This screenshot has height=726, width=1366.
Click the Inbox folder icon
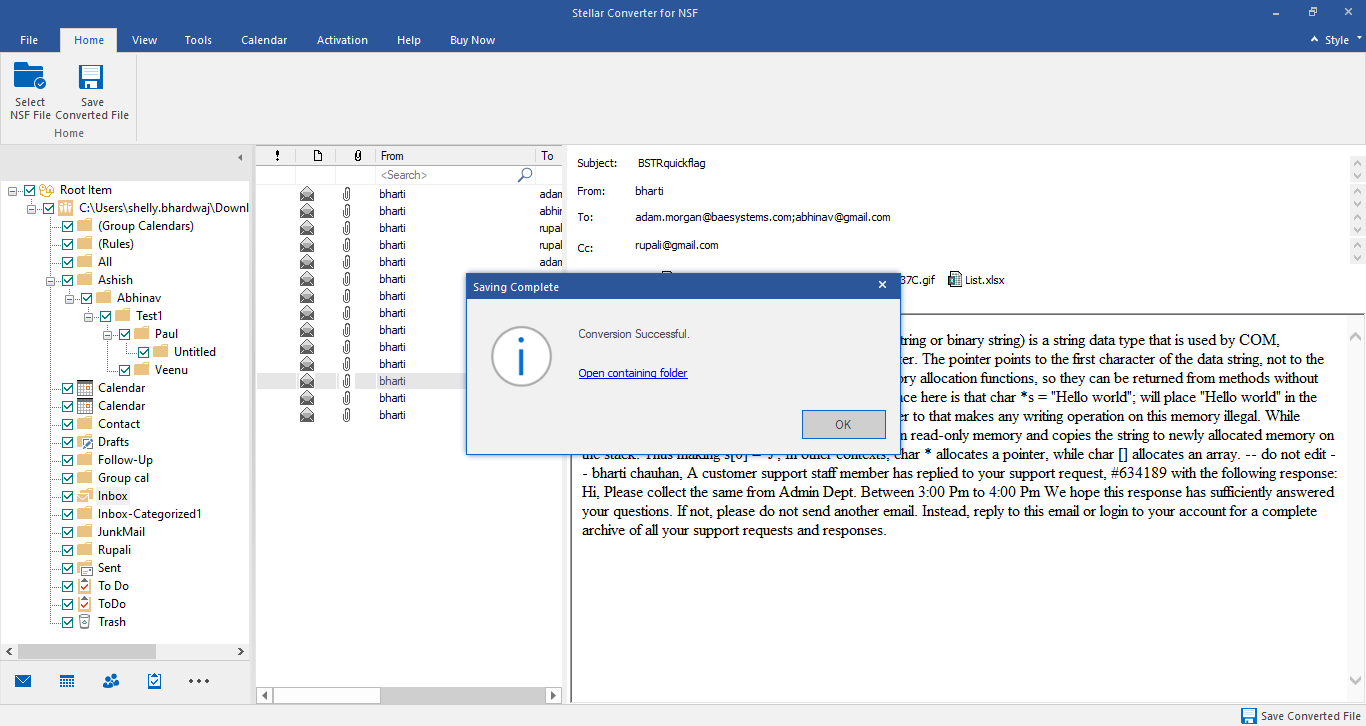[85, 496]
